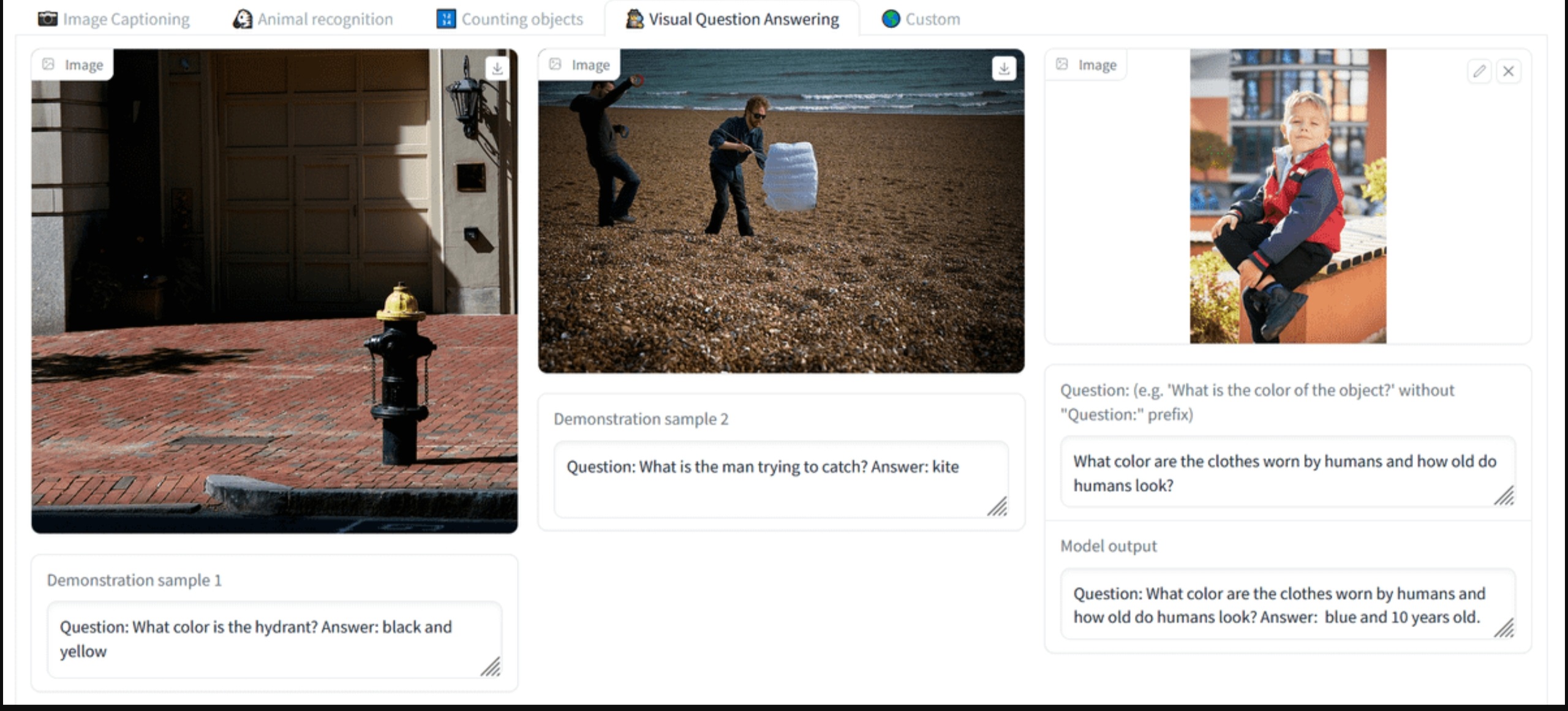Screen dimensions: 1568x711
Task: Download the fire hydrant image
Action: 497,69
